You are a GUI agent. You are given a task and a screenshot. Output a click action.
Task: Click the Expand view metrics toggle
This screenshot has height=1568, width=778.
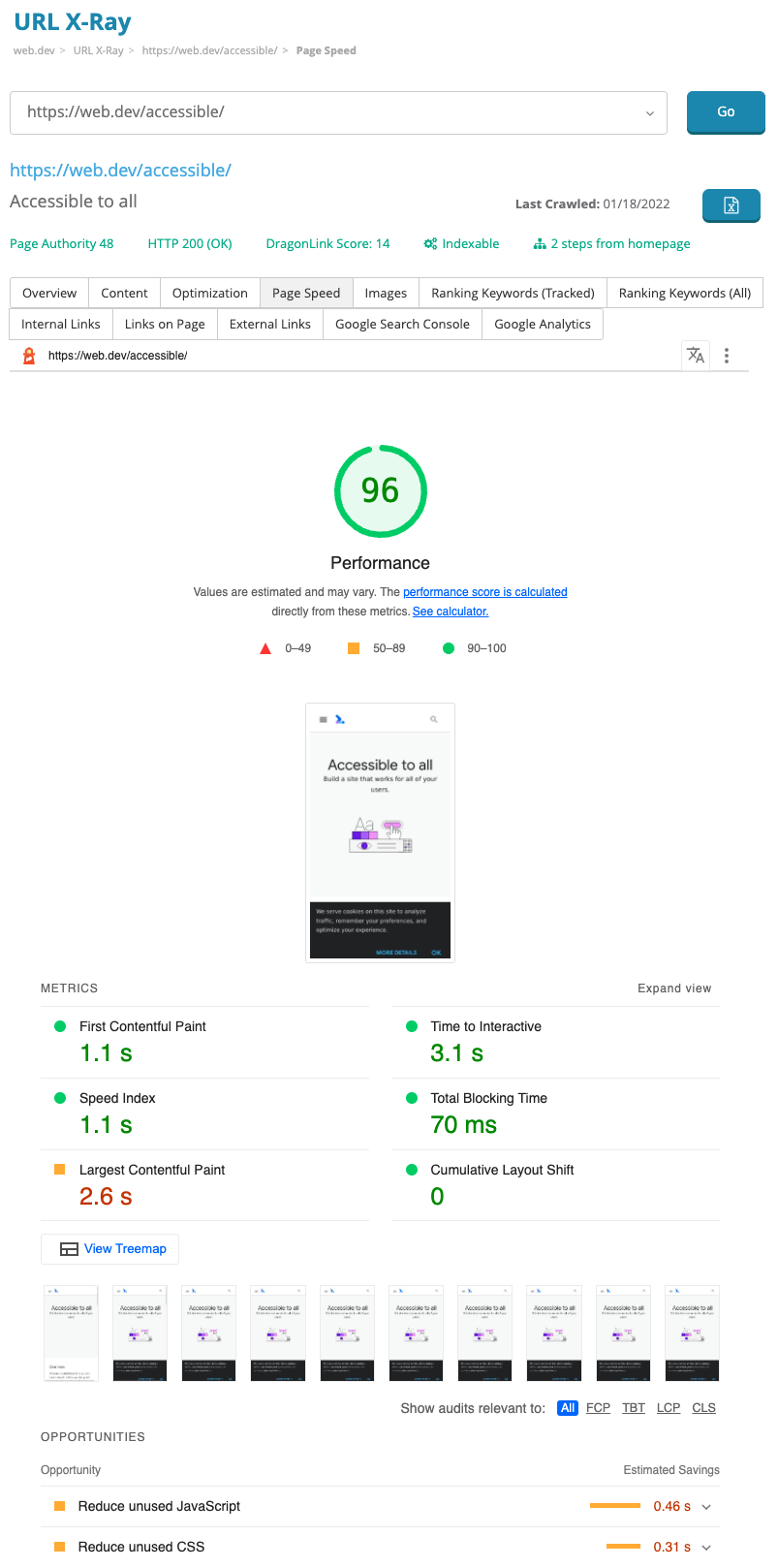click(x=674, y=988)
